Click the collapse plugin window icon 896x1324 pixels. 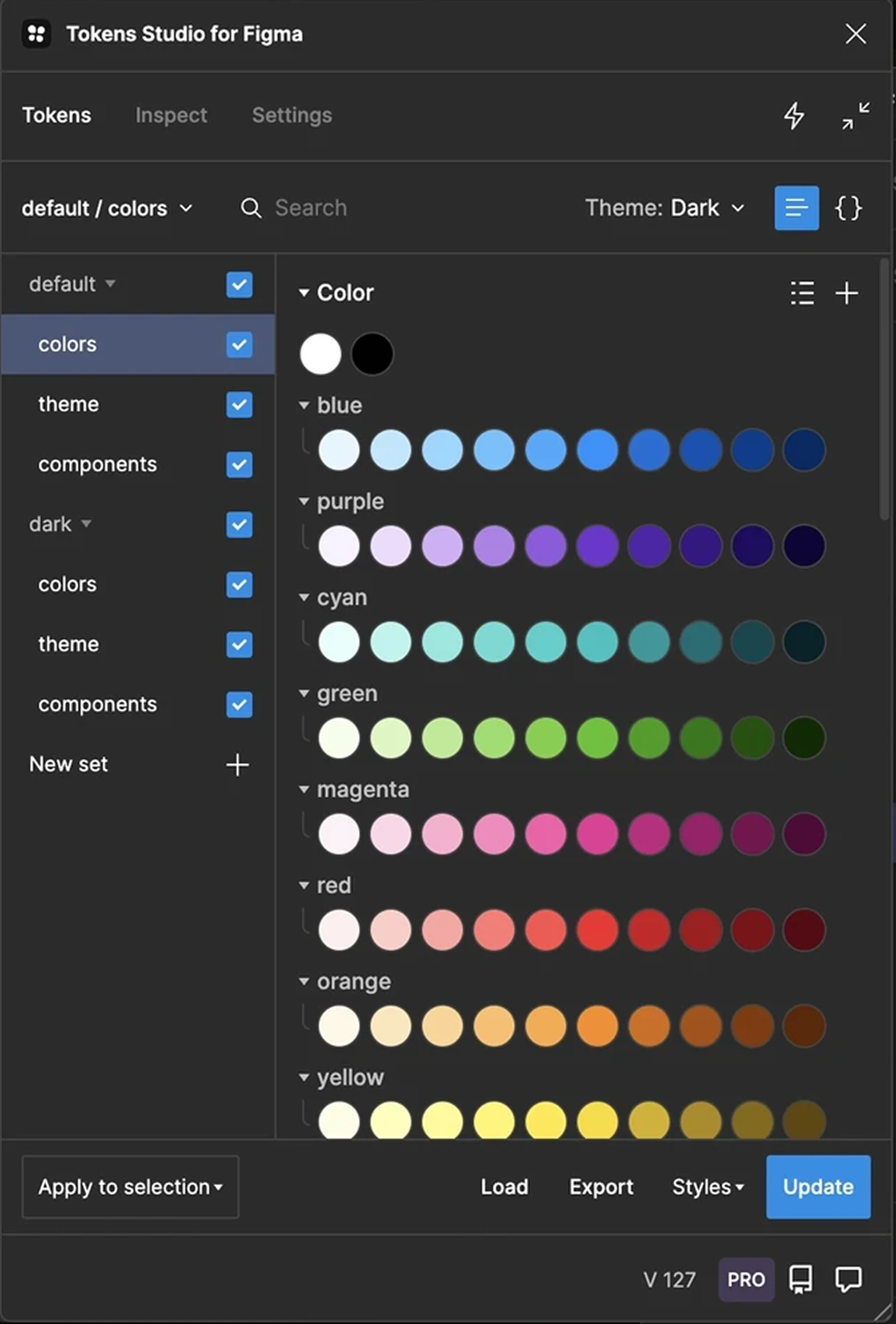point(855,116)
